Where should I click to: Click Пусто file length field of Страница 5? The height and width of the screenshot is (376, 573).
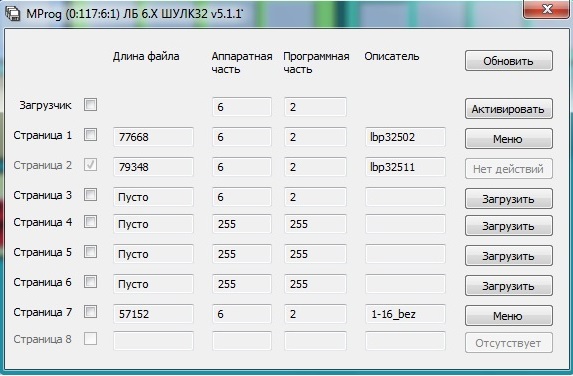coord(153,254)
